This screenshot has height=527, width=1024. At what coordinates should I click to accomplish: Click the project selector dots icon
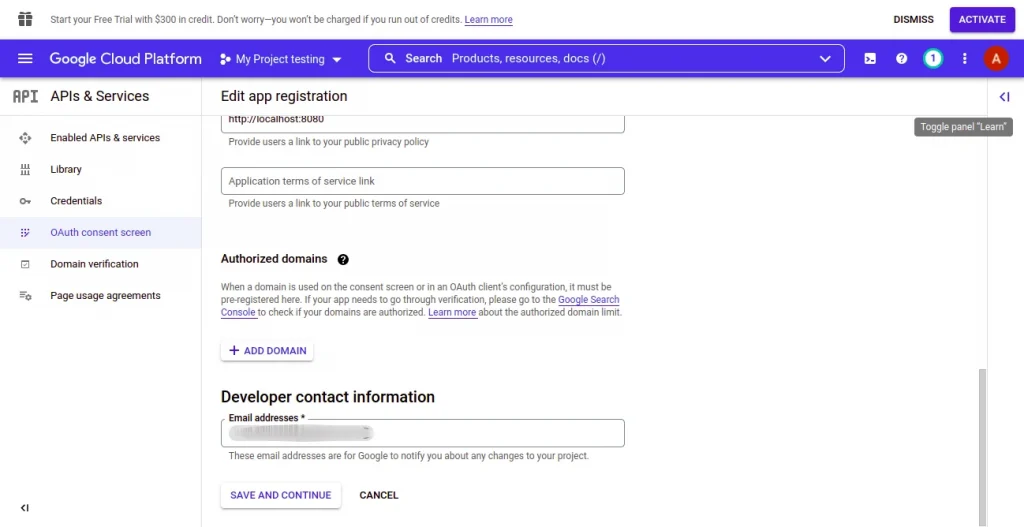click(x=225, y=59)
